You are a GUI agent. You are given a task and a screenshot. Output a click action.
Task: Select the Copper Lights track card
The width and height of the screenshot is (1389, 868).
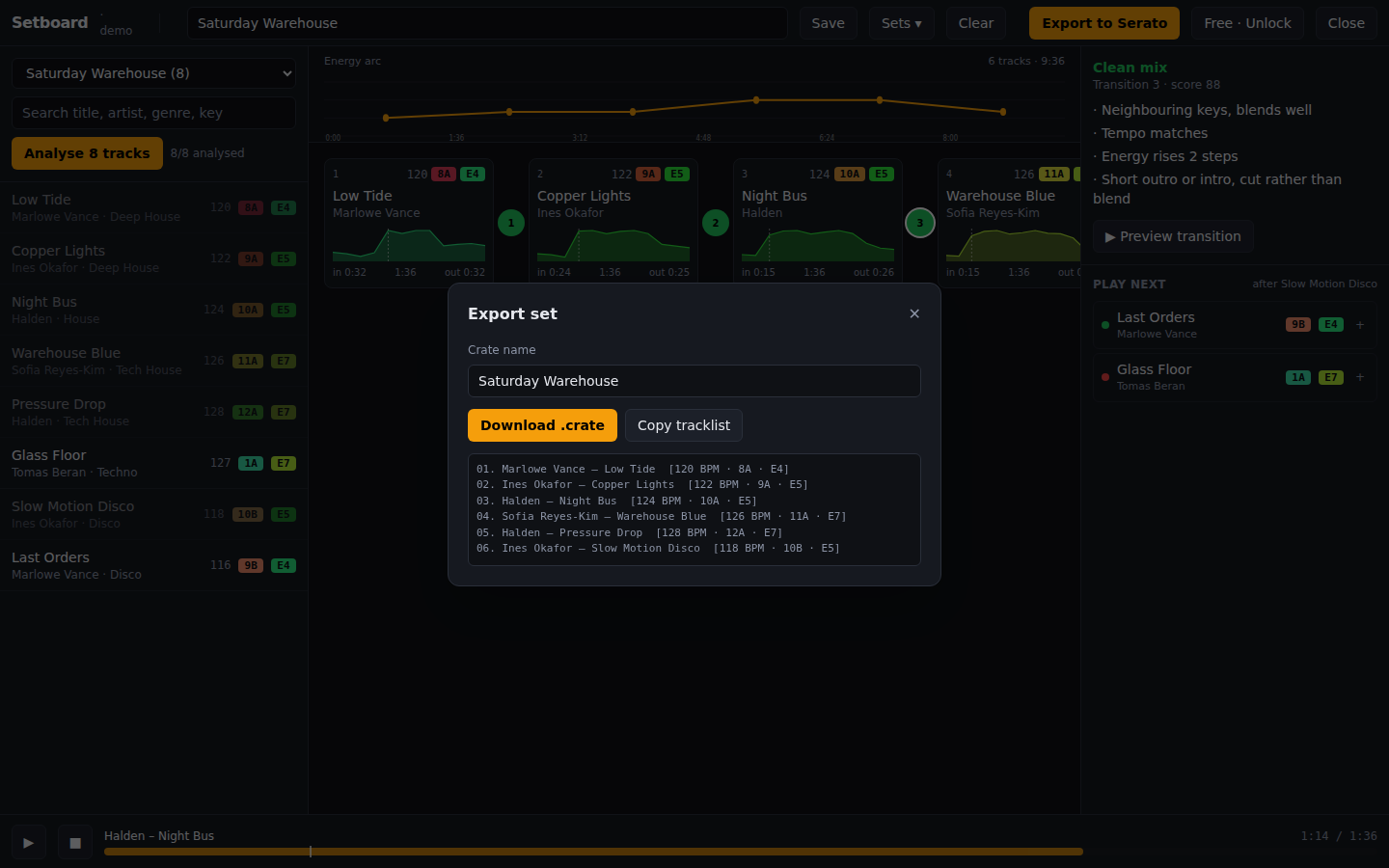point(613,223)
